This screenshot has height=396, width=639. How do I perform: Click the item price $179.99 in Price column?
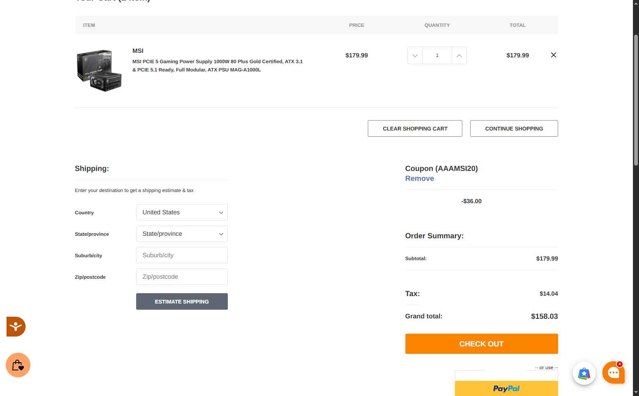357,55
